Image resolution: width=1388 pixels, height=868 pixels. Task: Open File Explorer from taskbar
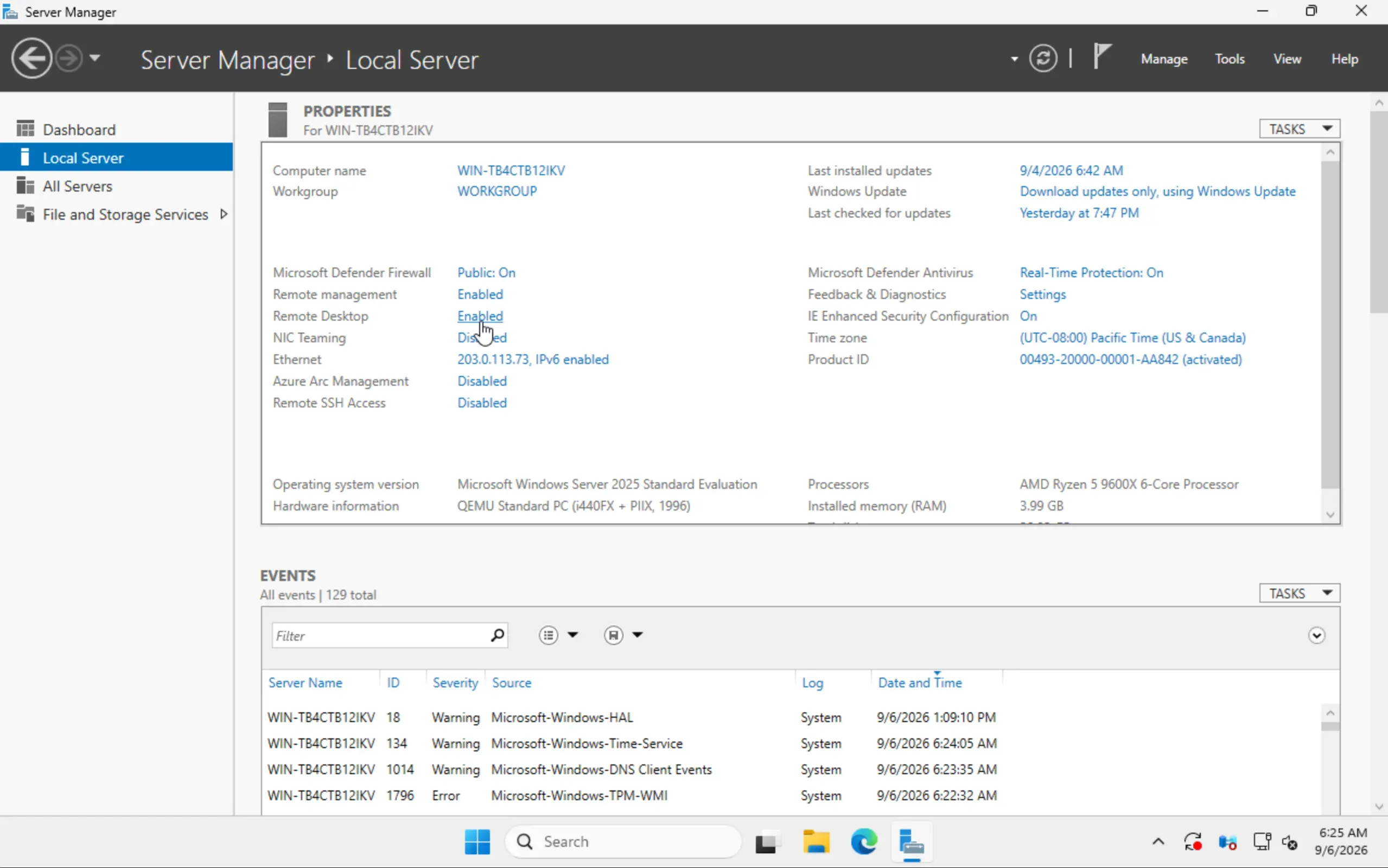[x=816, y=842]
